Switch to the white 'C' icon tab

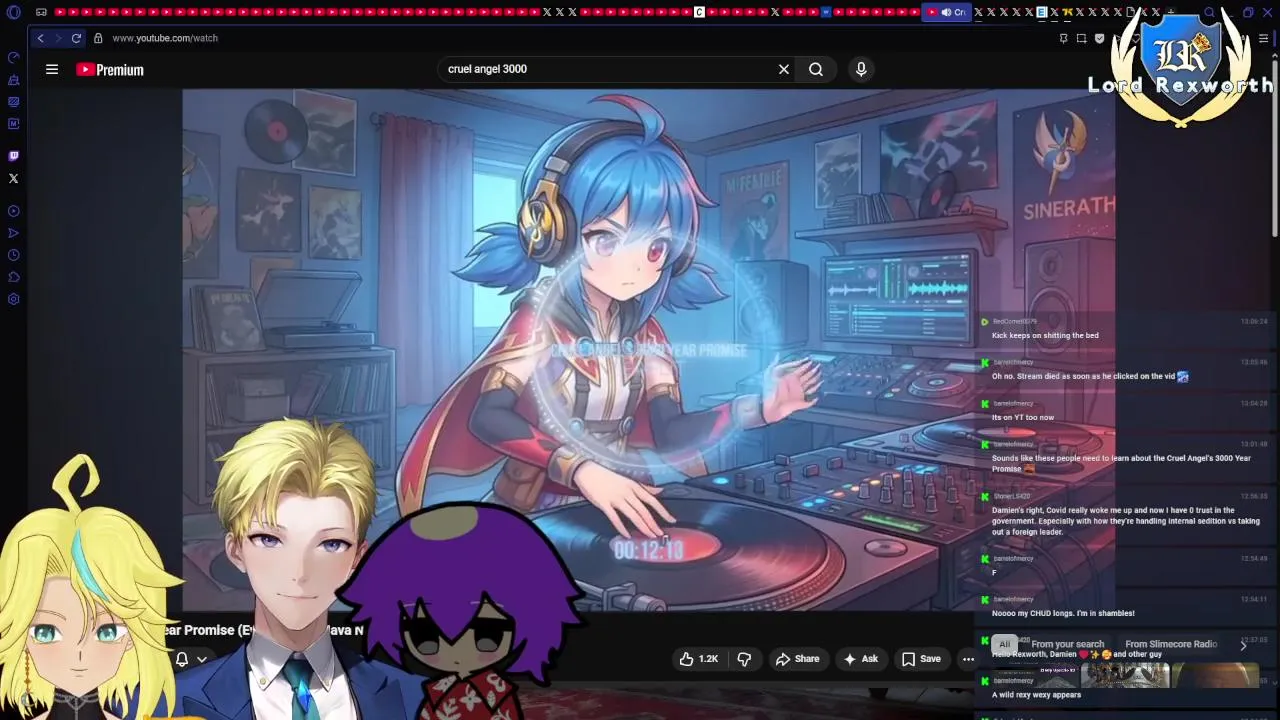coord(699,12)
